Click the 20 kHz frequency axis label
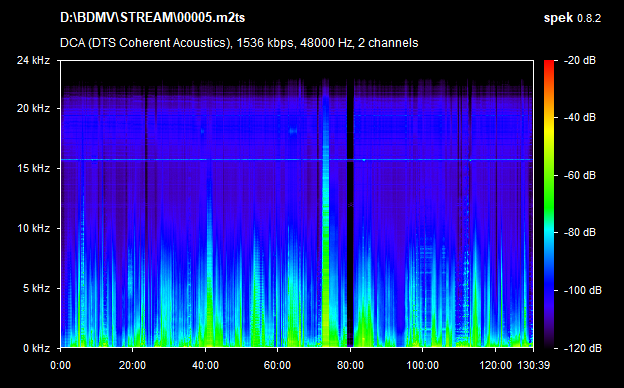The image size is (624, 388). tap(33, 108)
